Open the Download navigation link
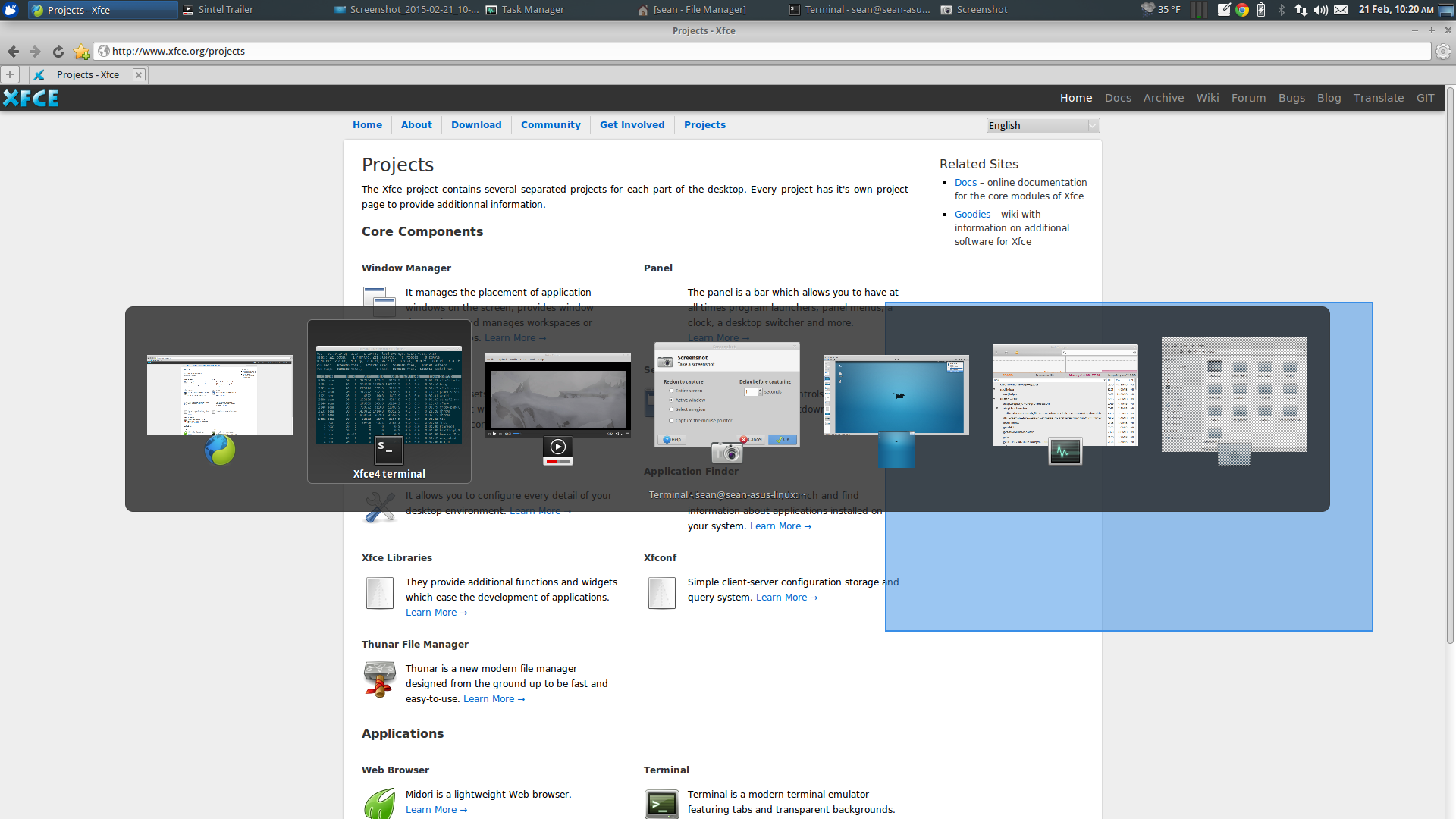The height and width of the screenshot is (819, 1456). point(476,125)
